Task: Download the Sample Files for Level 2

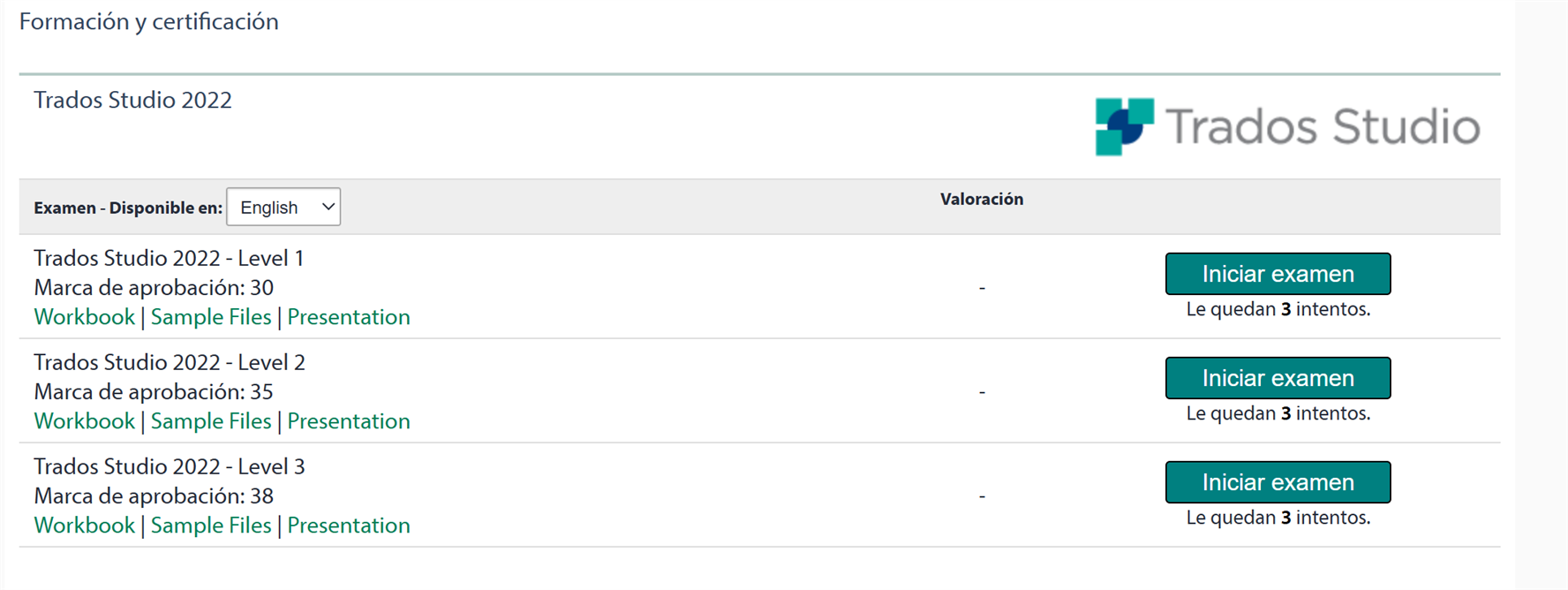Action: pyautogui.click(x=210, y=420)
